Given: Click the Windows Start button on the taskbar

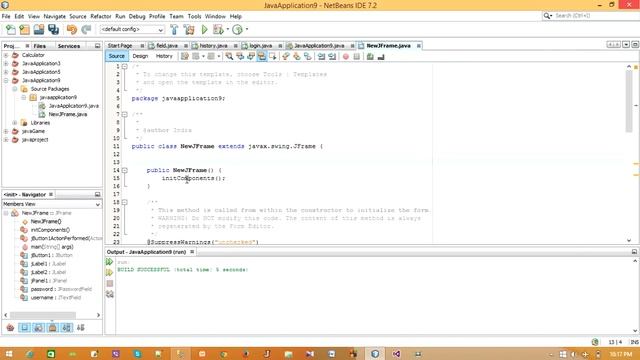Looking at the screenshot, I should tap(9, 354).
